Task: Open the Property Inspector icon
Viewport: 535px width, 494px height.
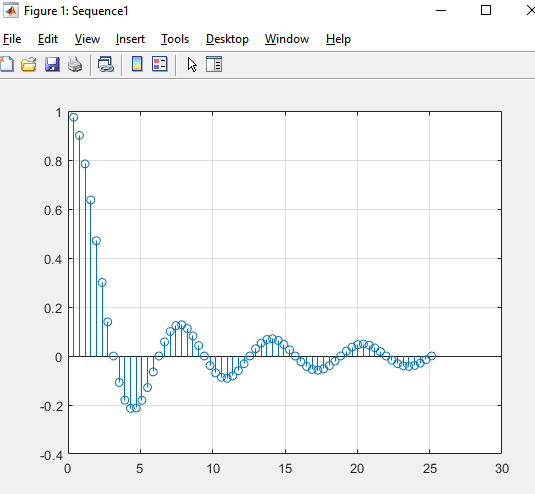Action: [x=214, y=64]
